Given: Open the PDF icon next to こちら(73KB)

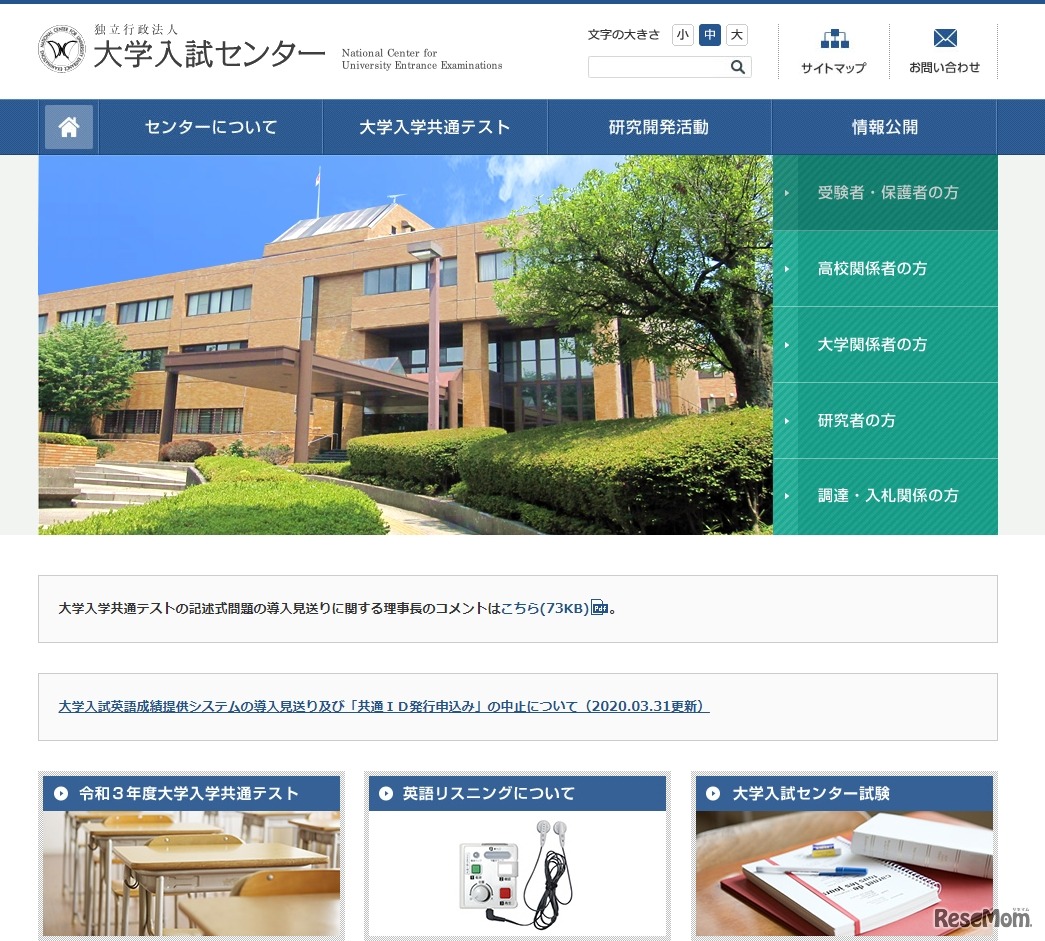Looking at the screenshot, I should 598,607.
